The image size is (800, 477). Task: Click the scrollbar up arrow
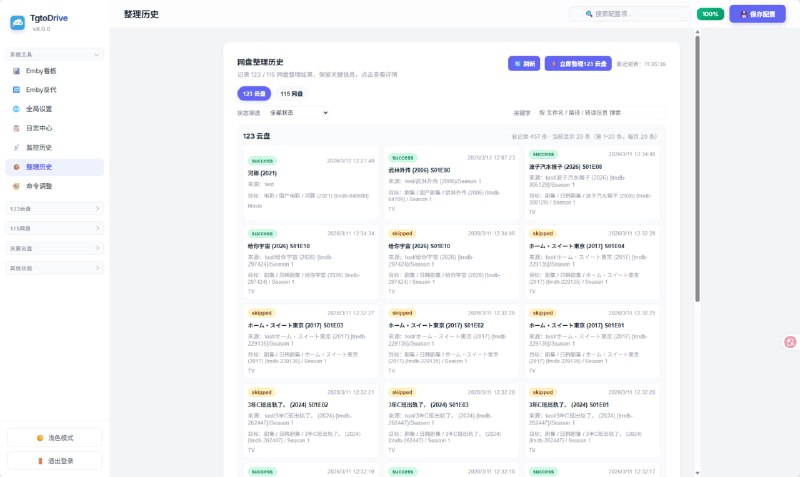click(x=697, y=32)
